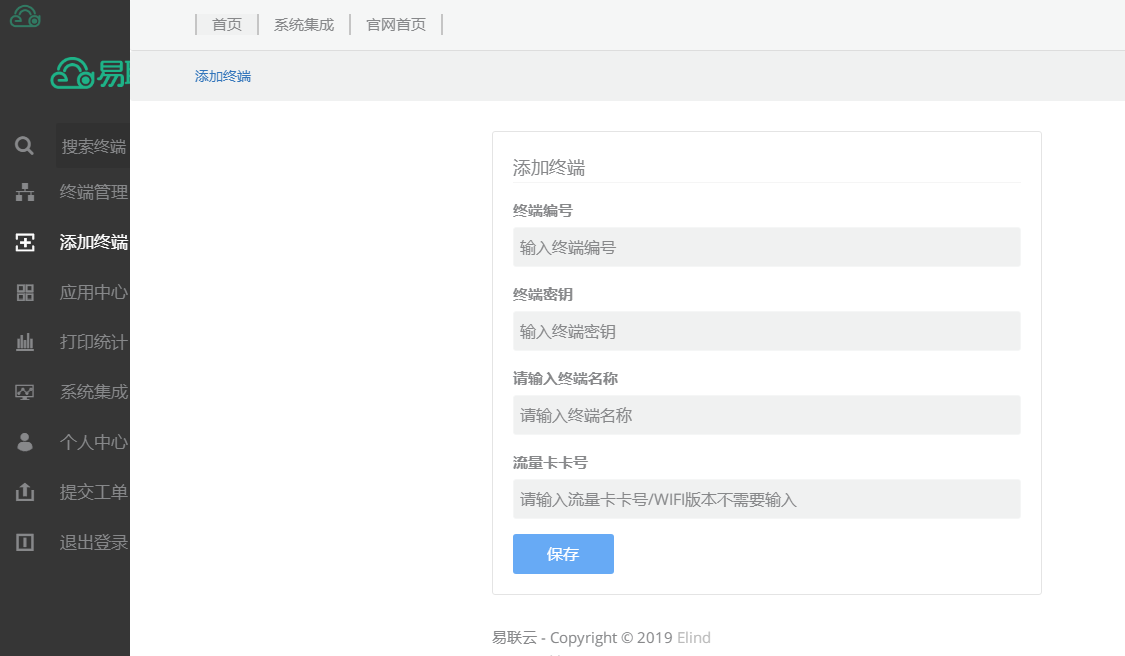Click the system integration monitor icon
The height and width of the screenshot is (656, 1125).
tap(25, 392)
